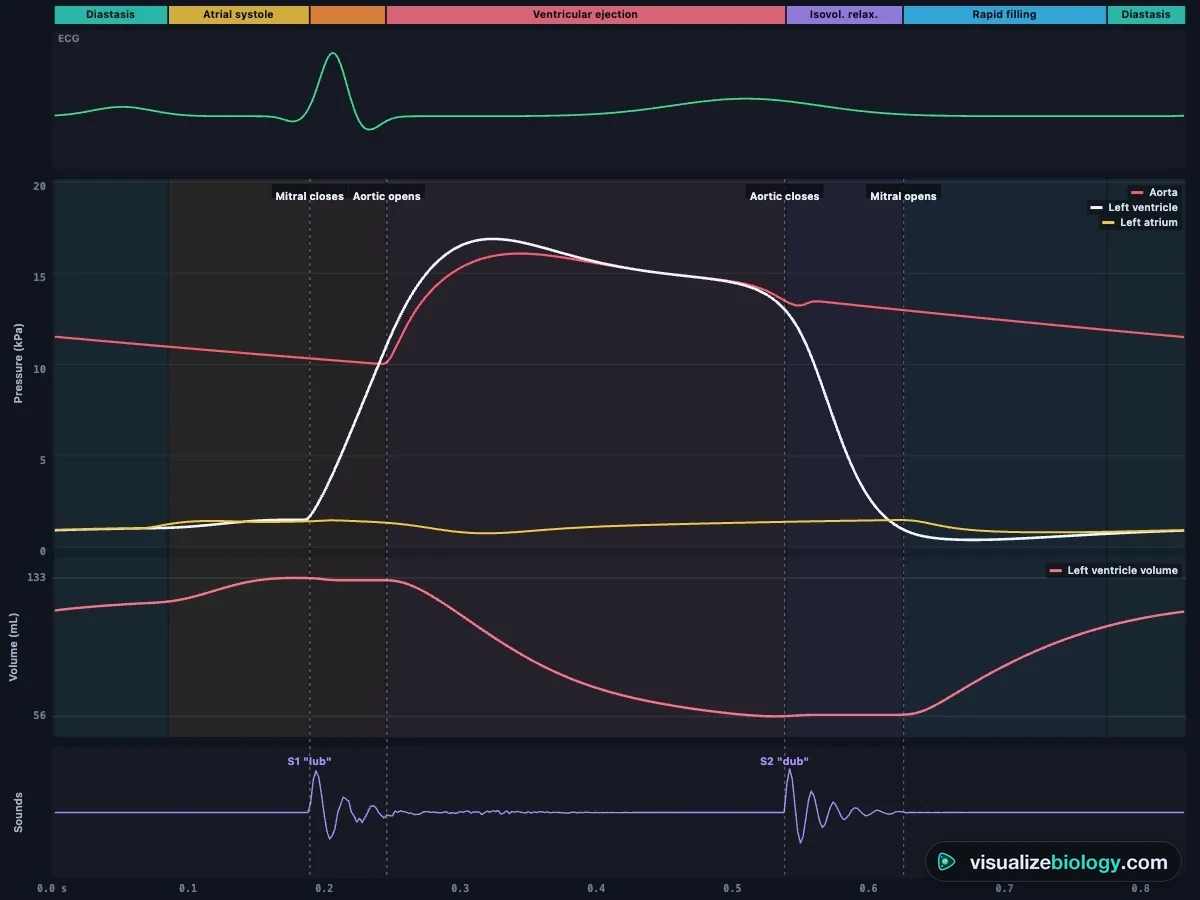Click the Aorta legend color swatch
This screenshot has height=900, width=1200.
[1136, 192]
